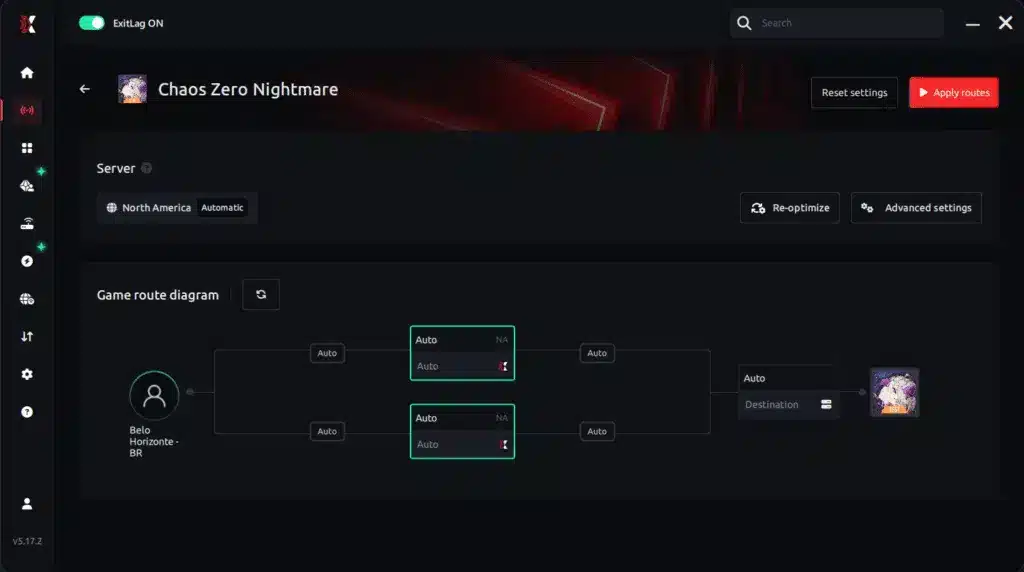Open the up-down traffic arrows icon
This screenshot has width=1024, height=572.
coord(27,336)
